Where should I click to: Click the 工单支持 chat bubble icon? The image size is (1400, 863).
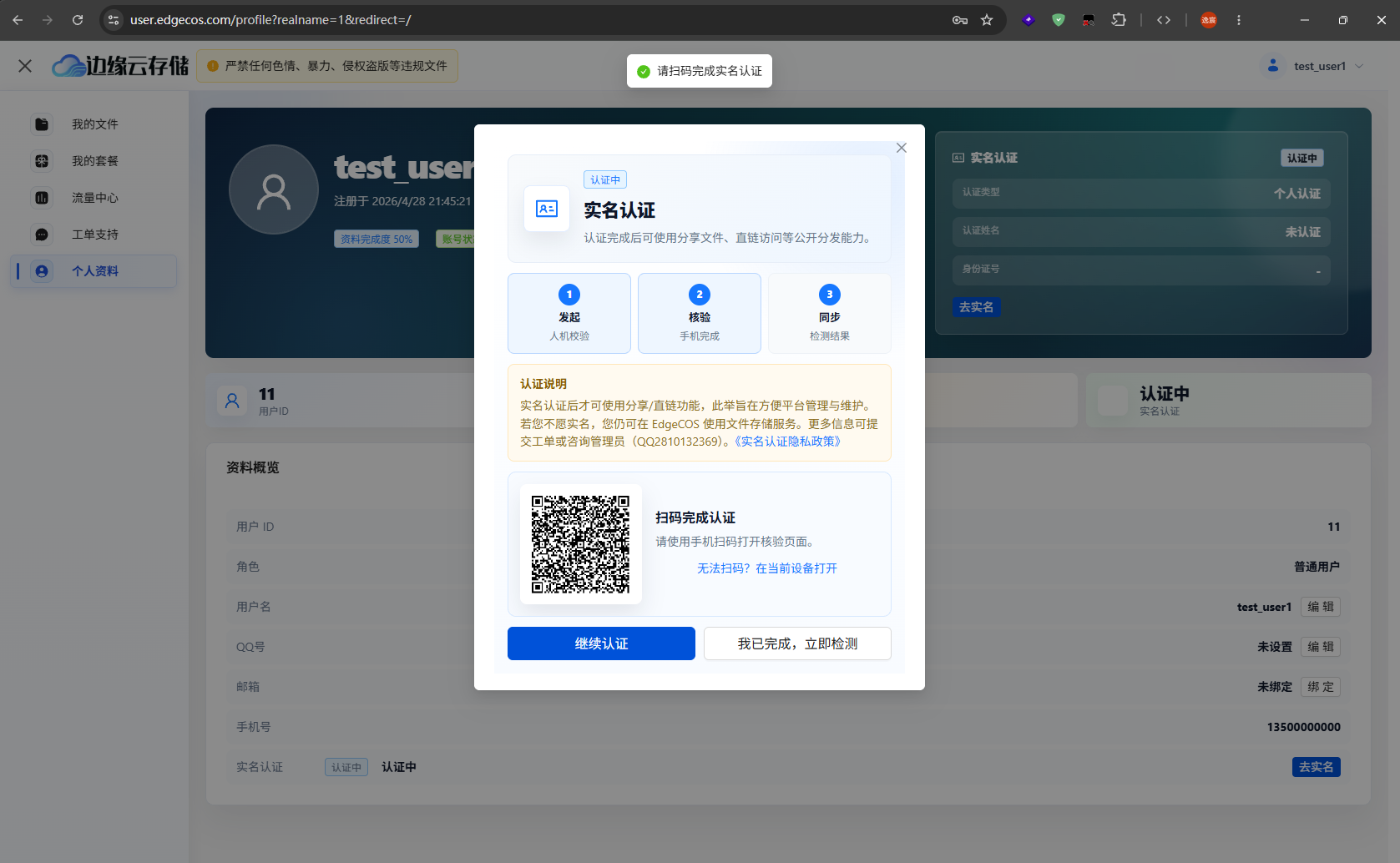(x=42, y=235)
